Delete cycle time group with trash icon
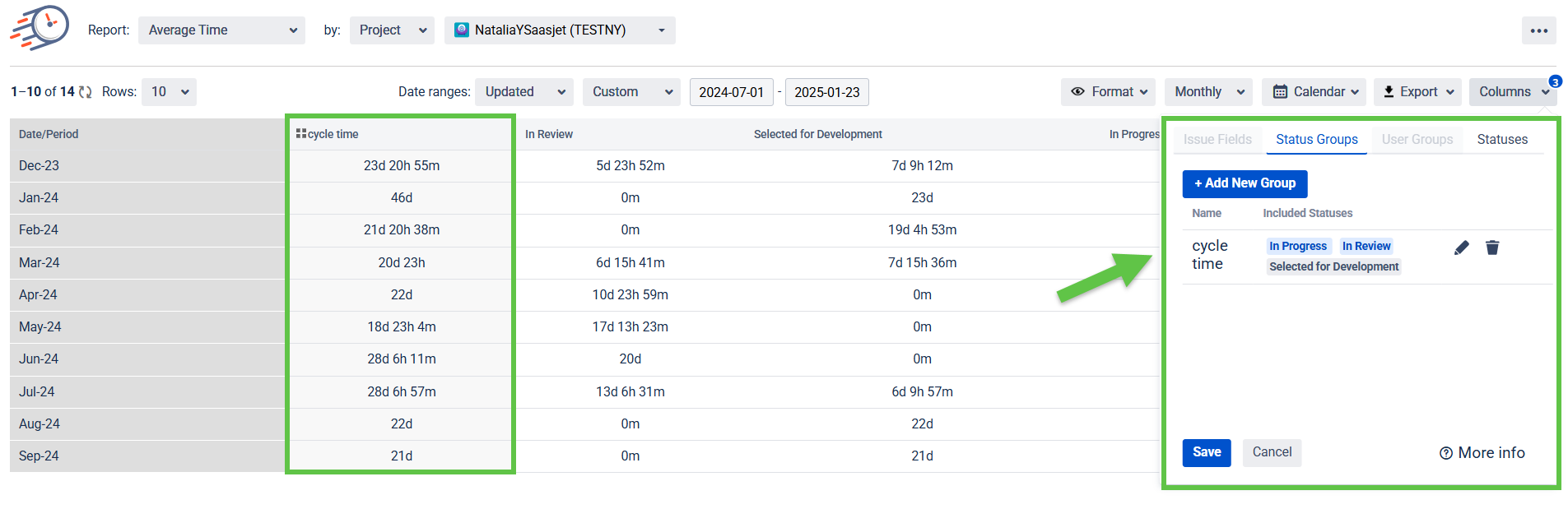 tap(1491, 248)
